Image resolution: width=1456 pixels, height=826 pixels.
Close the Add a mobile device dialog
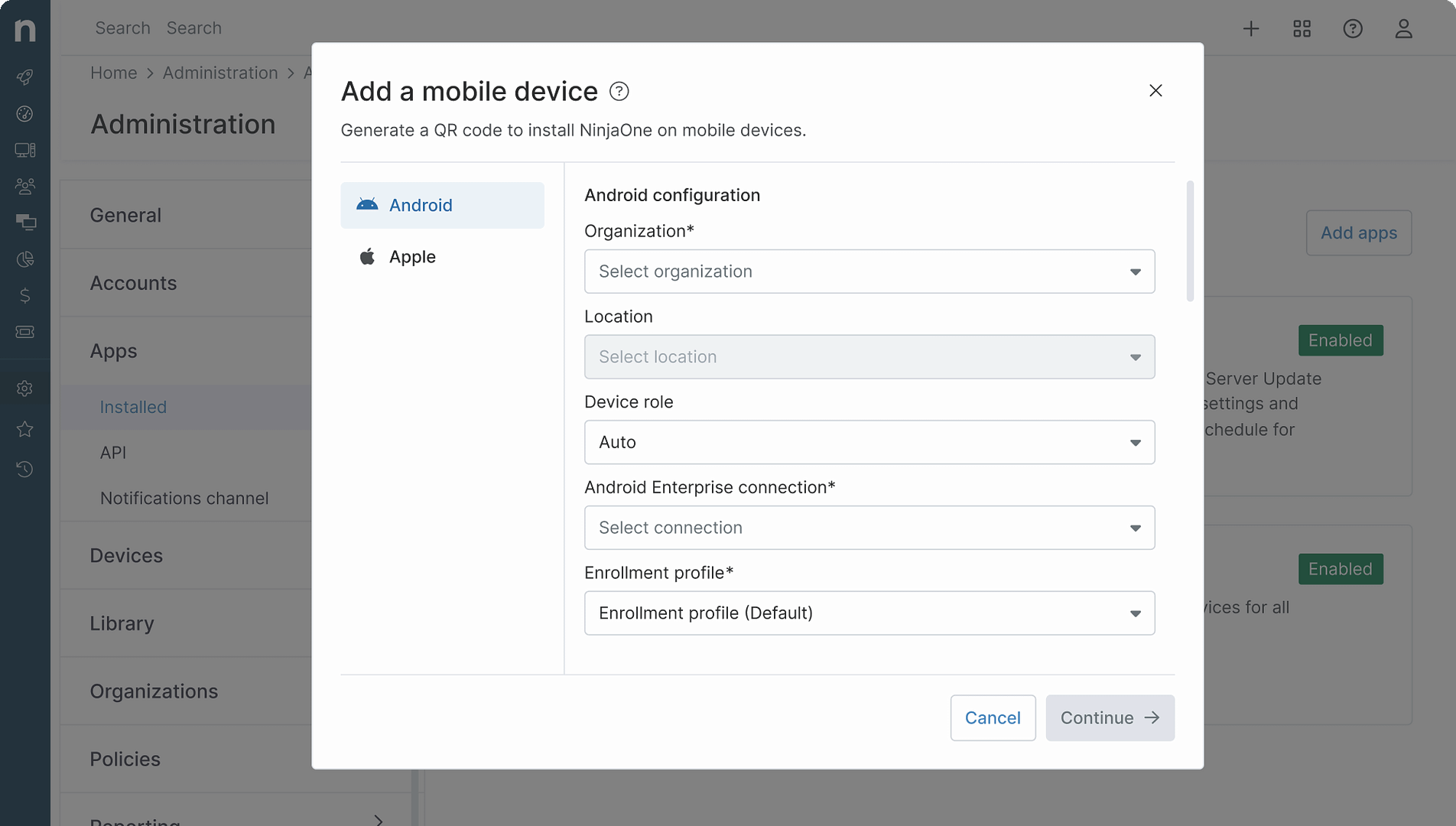click(x=1155, y=90)
